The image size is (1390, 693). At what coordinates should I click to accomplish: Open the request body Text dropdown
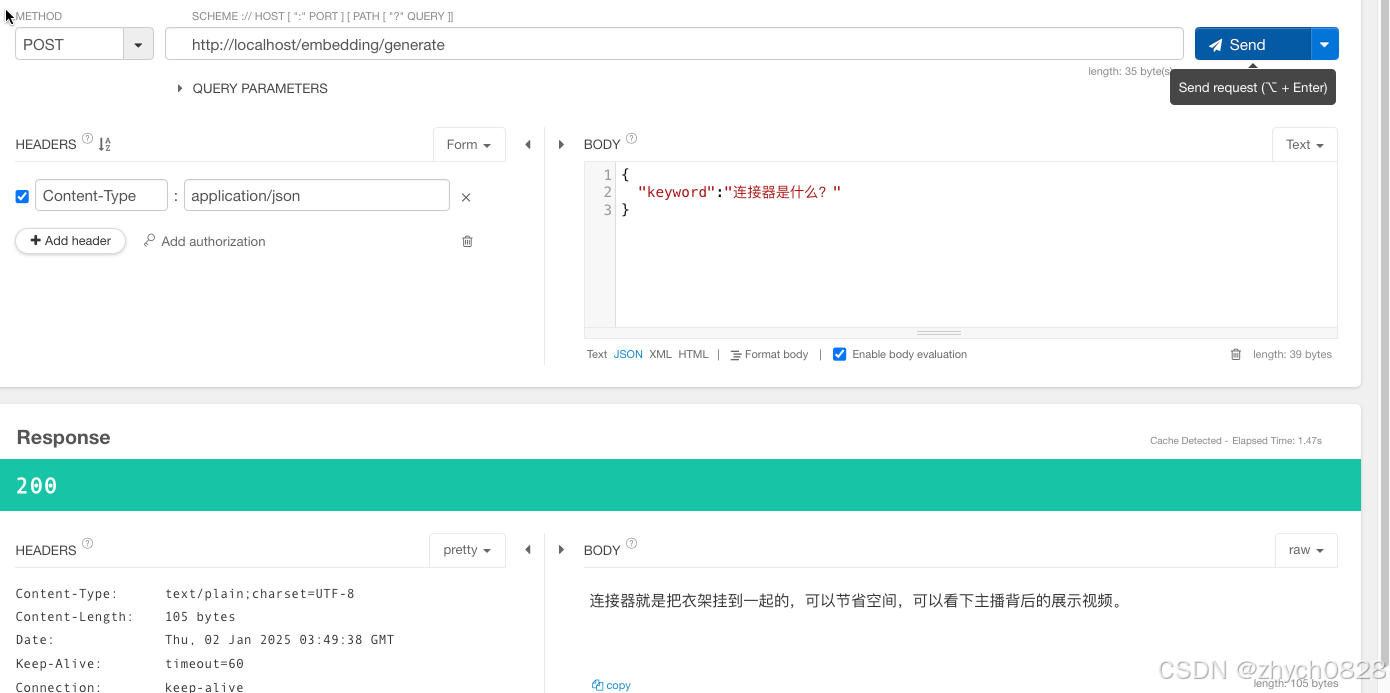(1304, 145)
